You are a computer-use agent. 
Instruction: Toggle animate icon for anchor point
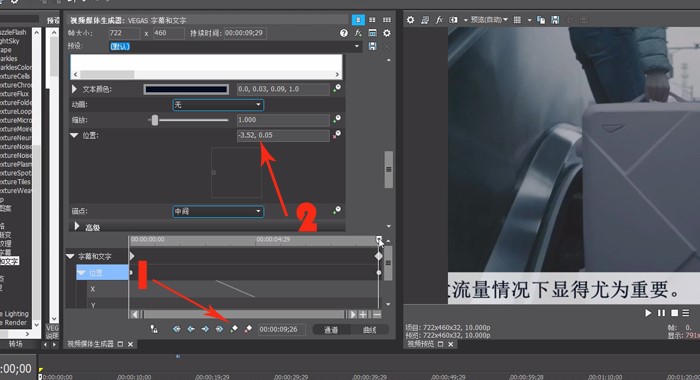[x=337, y=210]
